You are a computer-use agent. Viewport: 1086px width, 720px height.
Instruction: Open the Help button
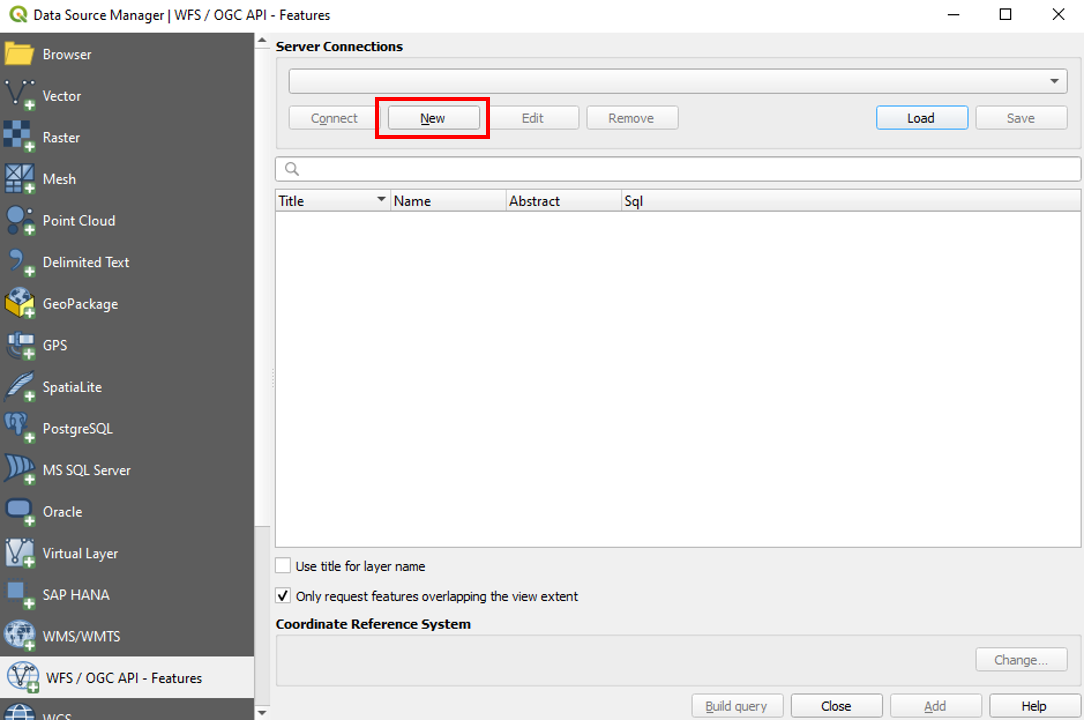(1035, 706)
